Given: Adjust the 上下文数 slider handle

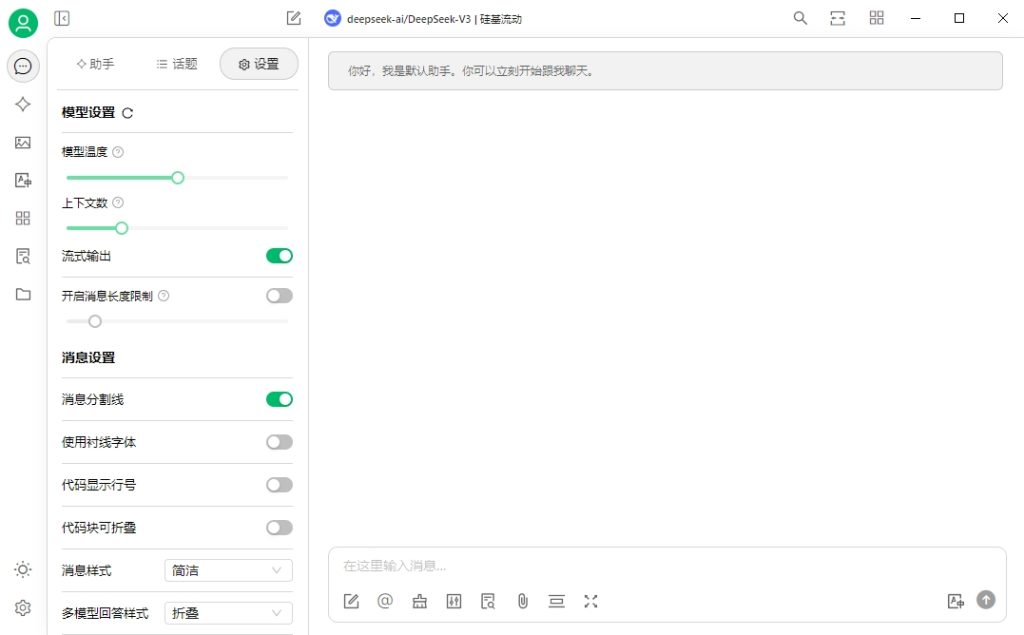Looking at the screenshot, I should pos(121,228).
